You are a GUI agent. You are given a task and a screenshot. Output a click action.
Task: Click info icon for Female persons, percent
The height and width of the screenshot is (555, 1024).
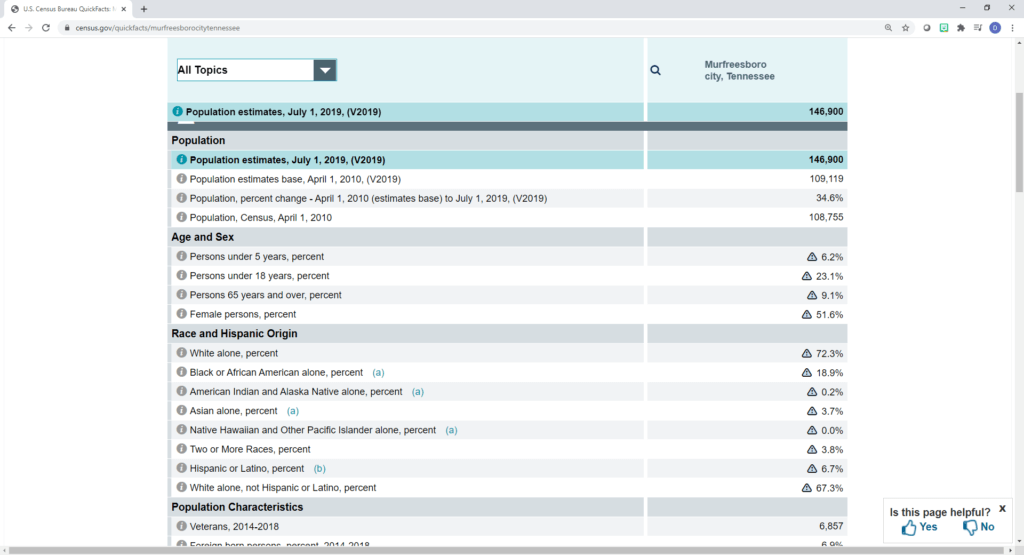click(182, 313)
